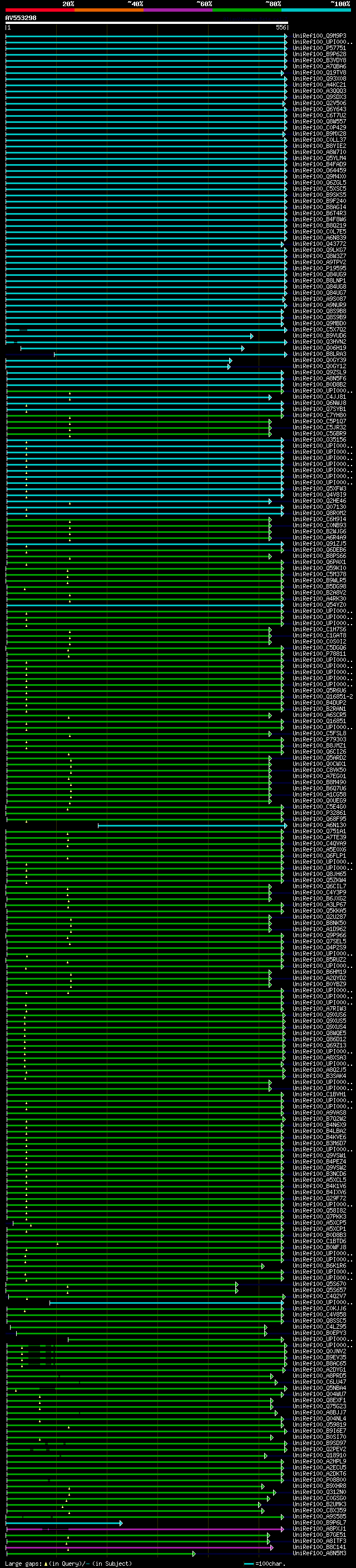Click the cyan alignment bar for UniRef100_A6N130
The width and height of the screenshot is (356, 1568).
pos(192,825)
